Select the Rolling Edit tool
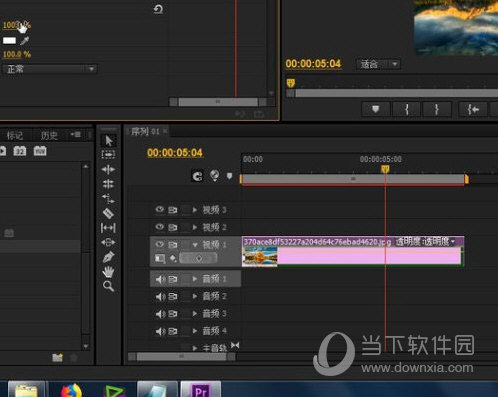The height and width of the screenshot is (397, 498). tap(108, 184)
